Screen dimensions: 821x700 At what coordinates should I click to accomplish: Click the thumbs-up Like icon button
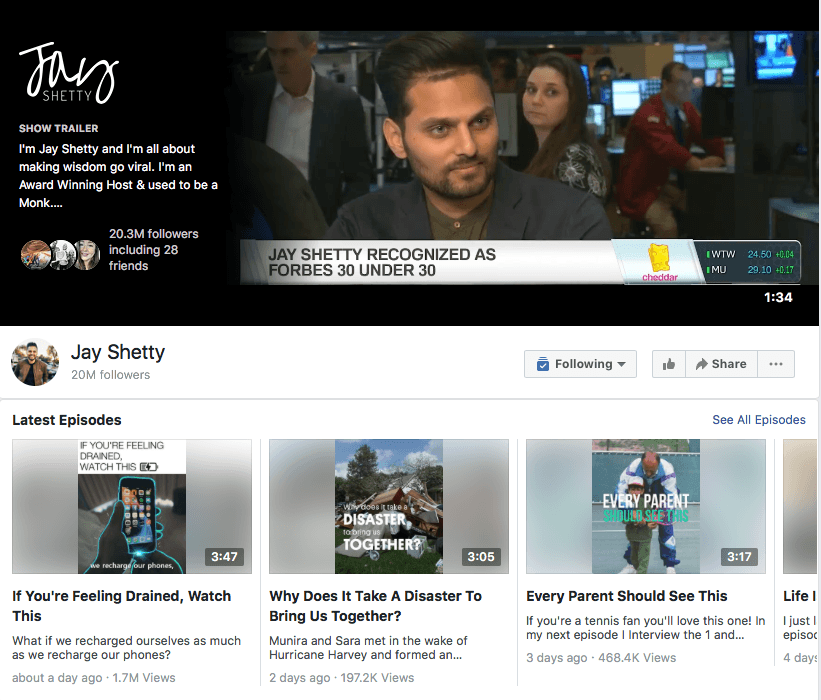coord(669,364)
